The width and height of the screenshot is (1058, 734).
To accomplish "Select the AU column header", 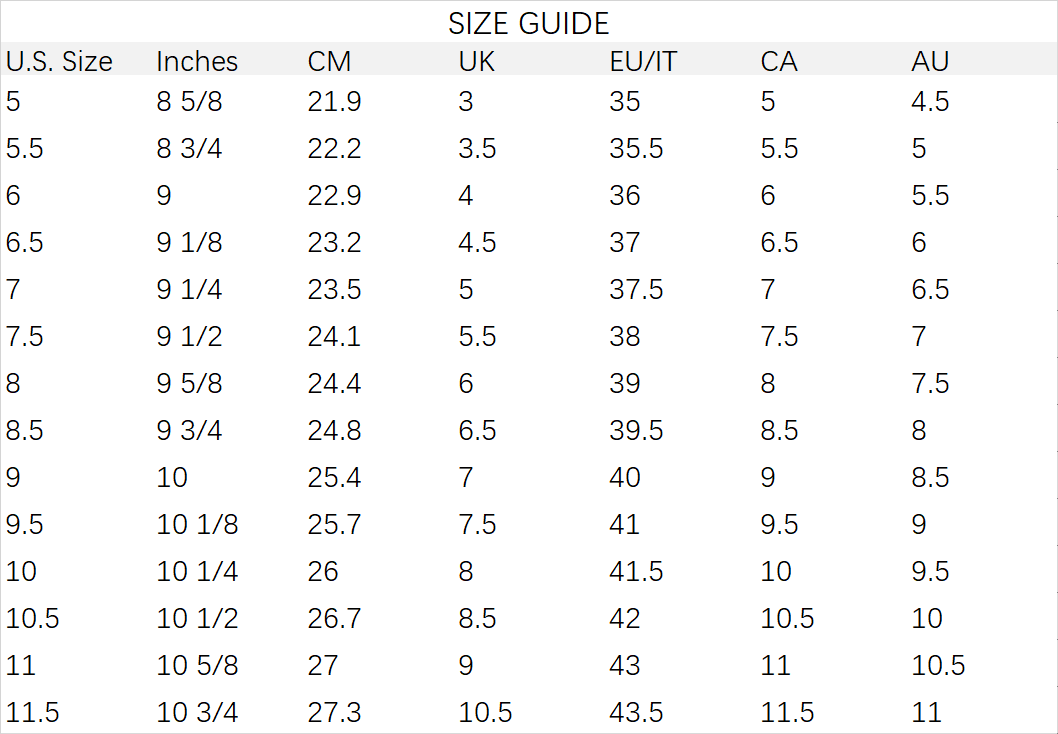I will [930, 61].
